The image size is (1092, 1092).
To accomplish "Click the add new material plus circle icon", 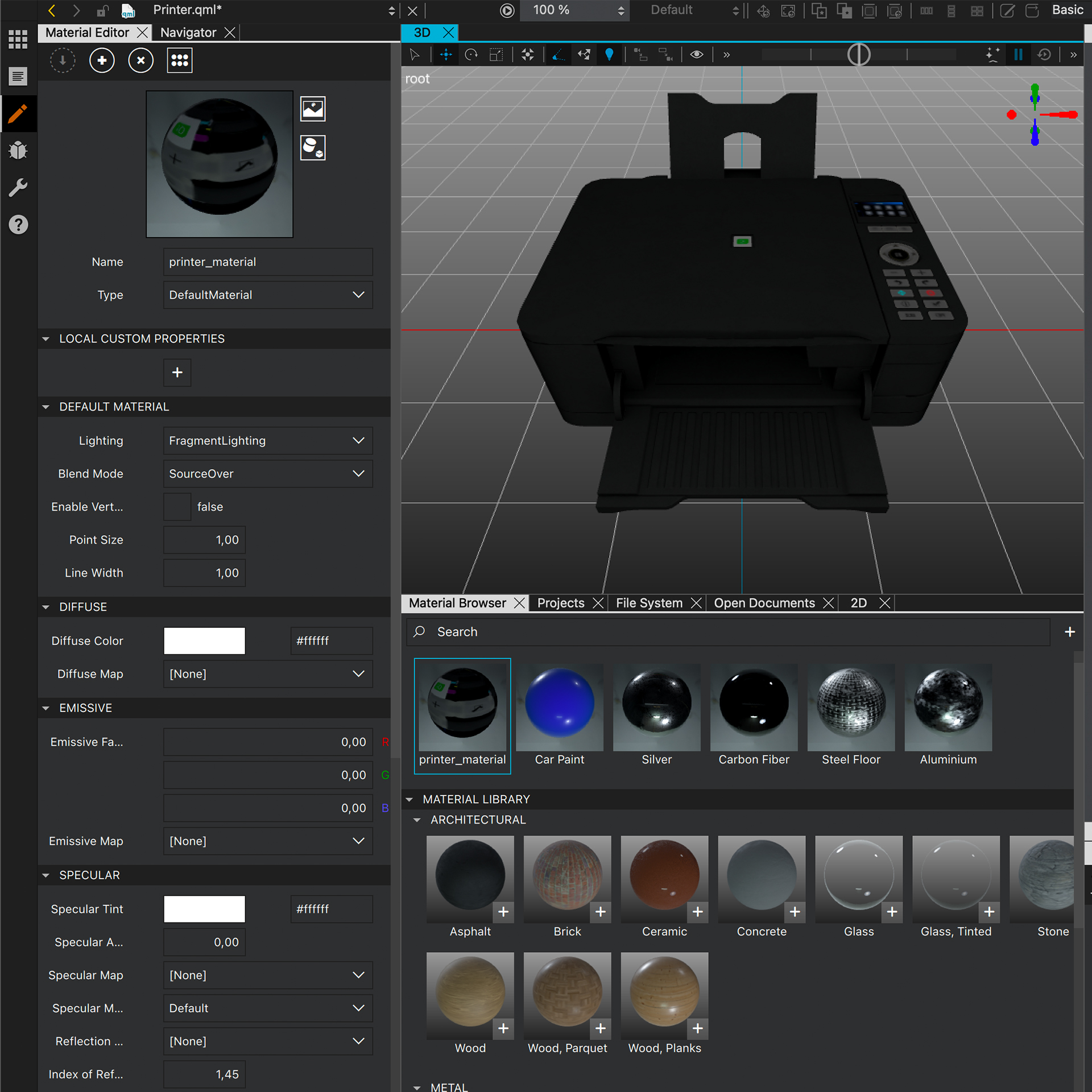I will point(102,60).
